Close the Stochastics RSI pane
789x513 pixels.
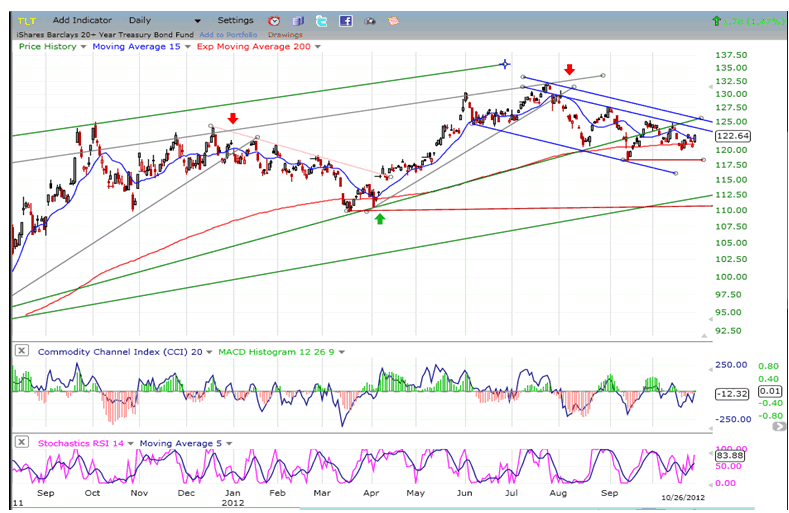coord(18,442)
